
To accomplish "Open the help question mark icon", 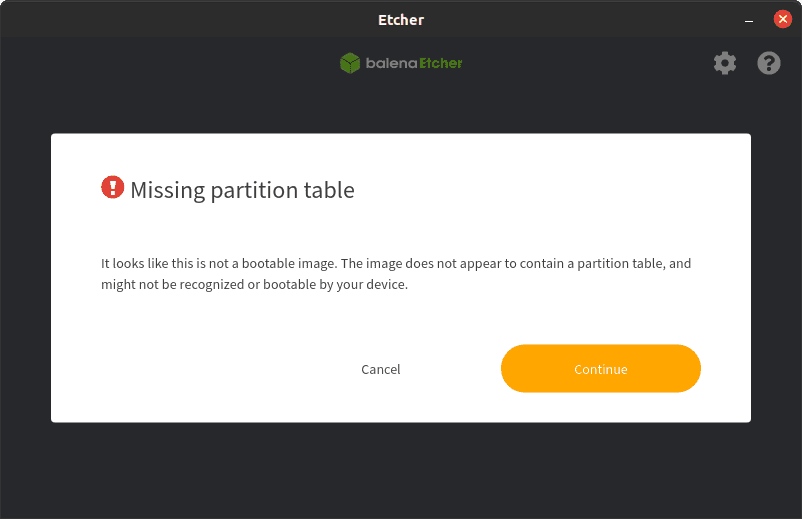I will click(769, 64).
